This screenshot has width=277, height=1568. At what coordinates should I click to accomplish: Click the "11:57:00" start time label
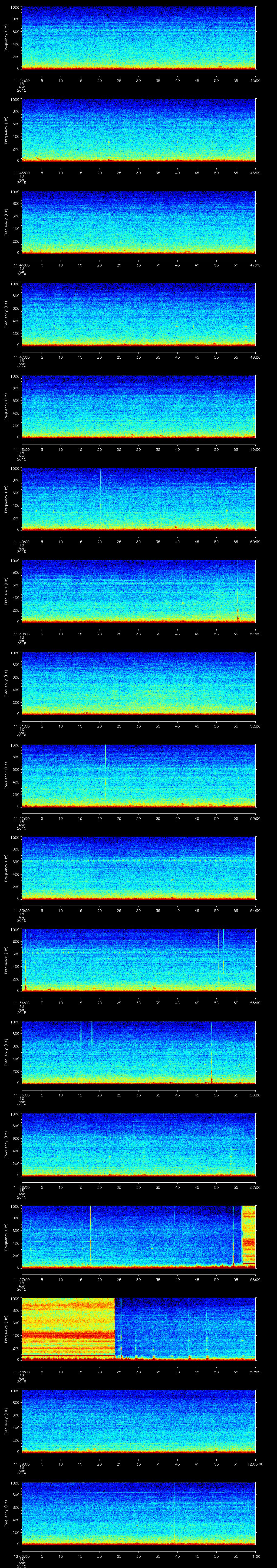point(21,1279)
